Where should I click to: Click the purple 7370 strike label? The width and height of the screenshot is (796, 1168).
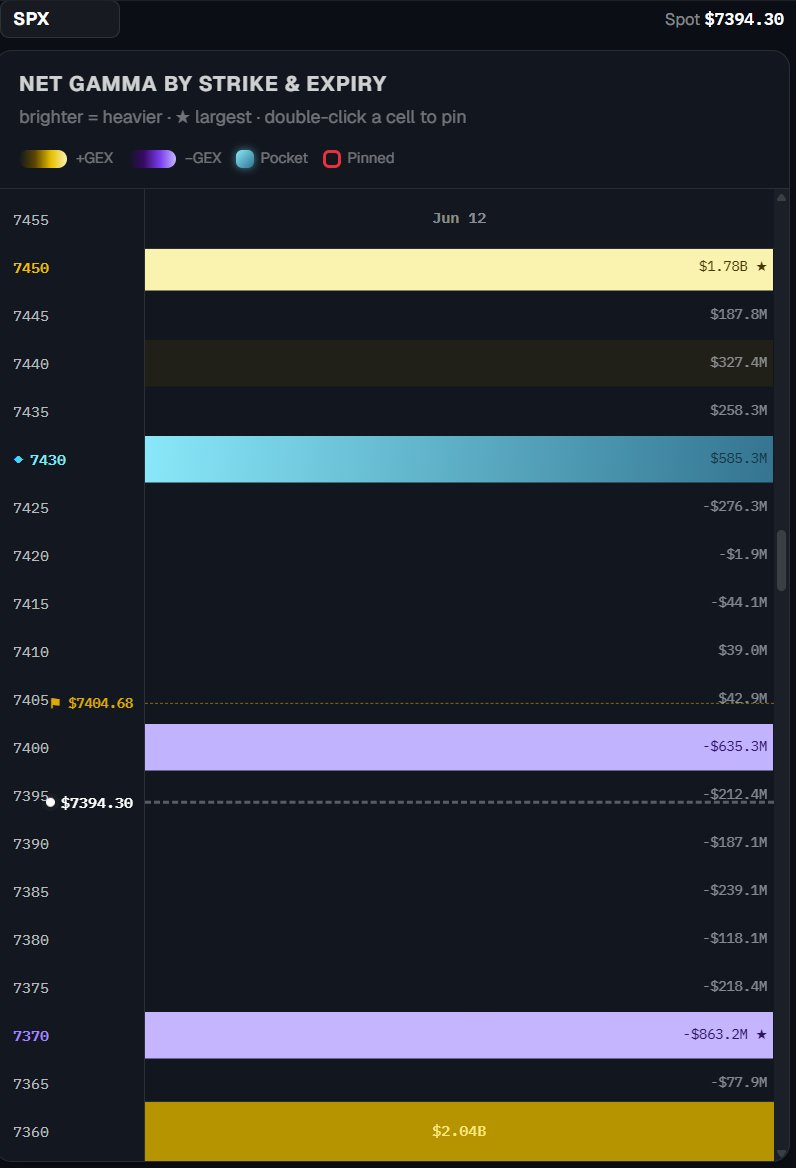pyautogui.click(x=31, y=1036)
